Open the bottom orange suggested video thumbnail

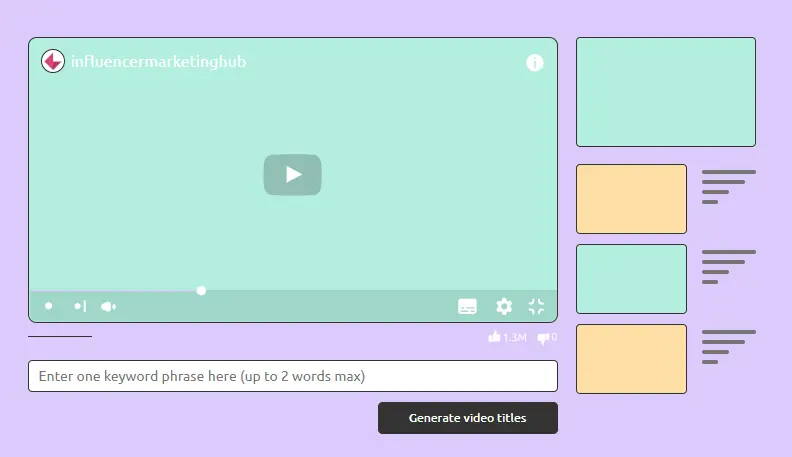click(x=631, y=359)
